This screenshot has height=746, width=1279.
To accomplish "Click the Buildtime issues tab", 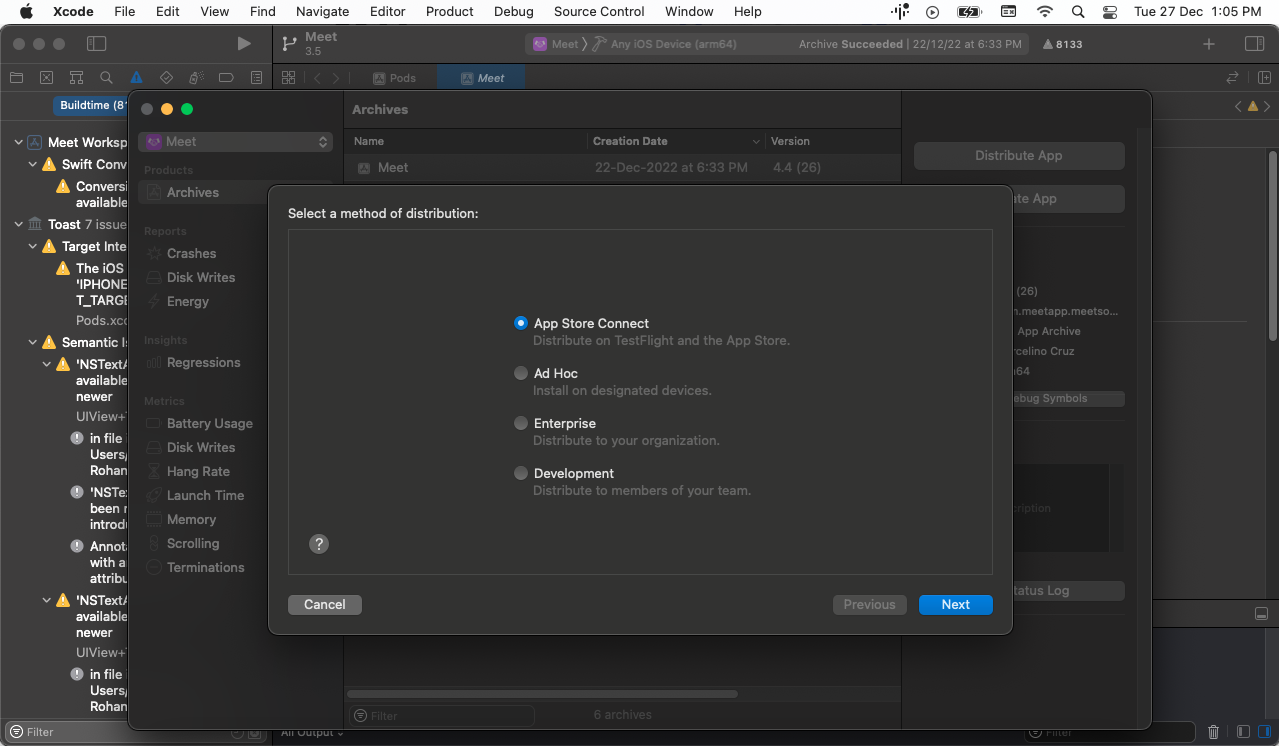I will (x=92, y=105).
